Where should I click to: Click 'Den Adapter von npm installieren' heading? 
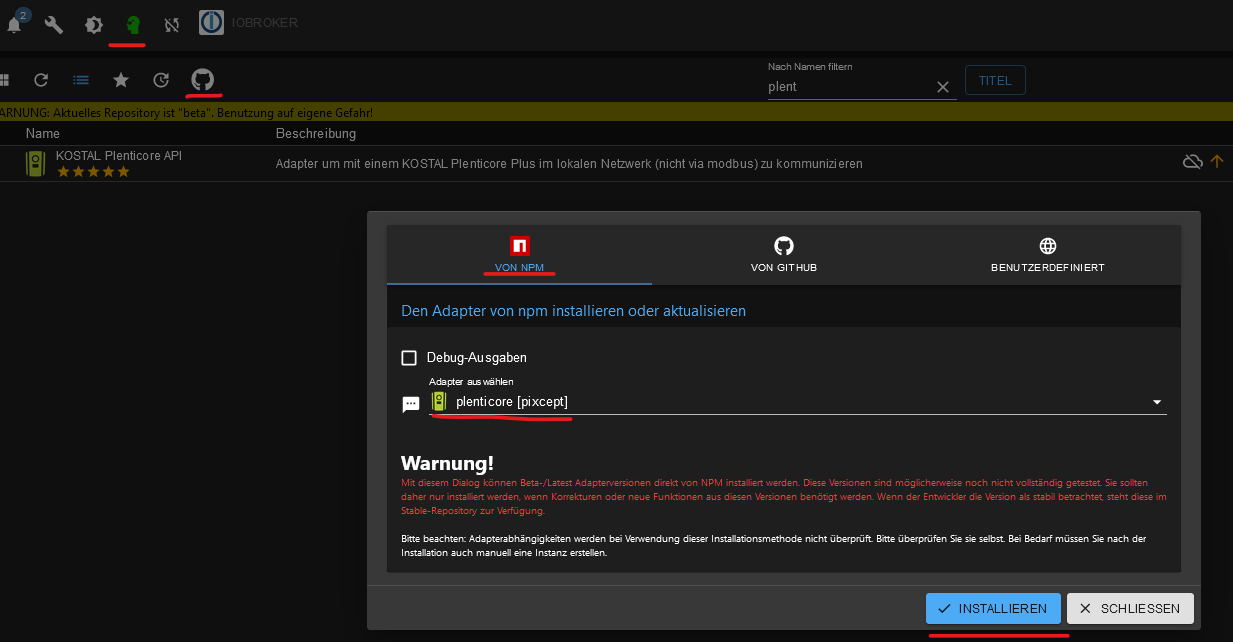coord(573,311)
